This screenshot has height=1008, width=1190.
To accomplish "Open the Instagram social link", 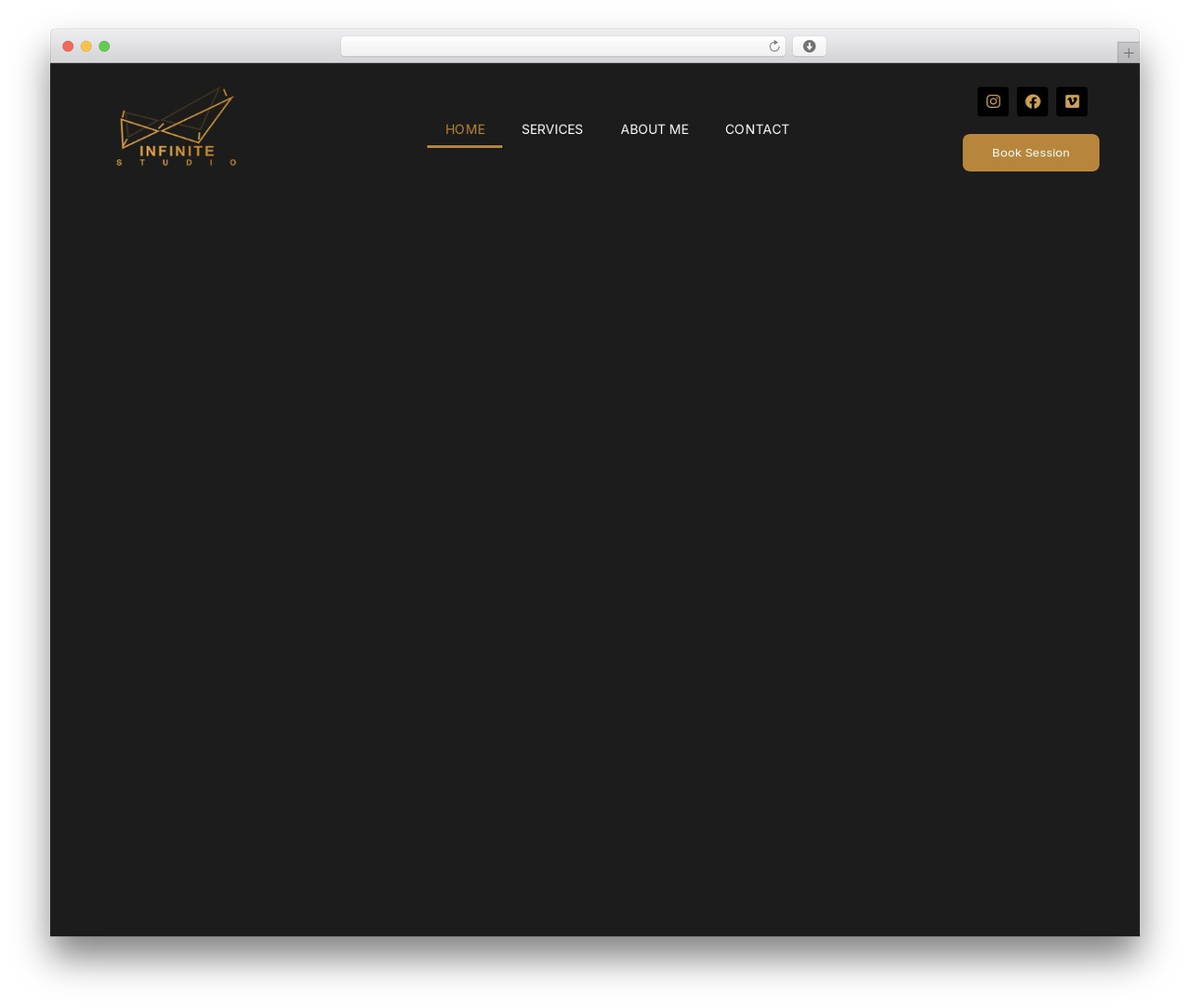I will pyautogui.click(x=993, y=101).
